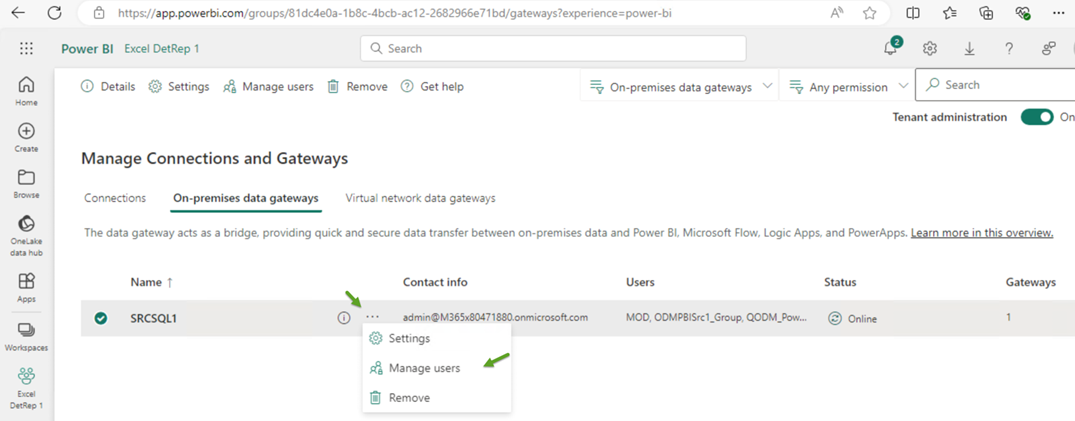1075x421 pixels.
Task: Open browser Settings and more ellipsis
Action: [x=1058, y=12]
